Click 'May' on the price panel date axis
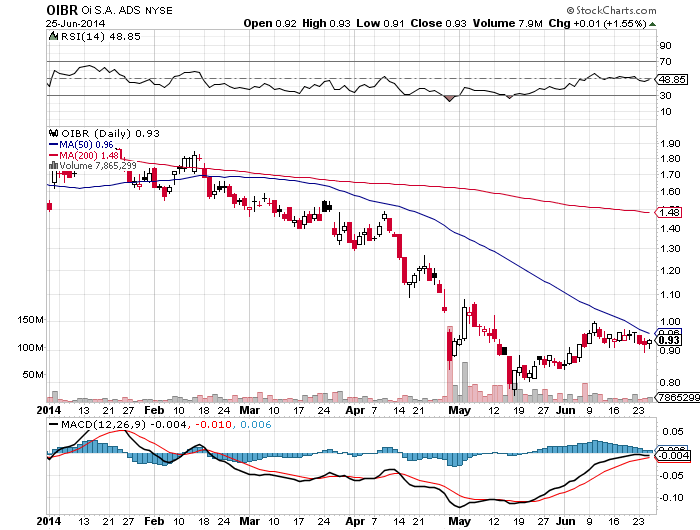 [x=459, y=410]
